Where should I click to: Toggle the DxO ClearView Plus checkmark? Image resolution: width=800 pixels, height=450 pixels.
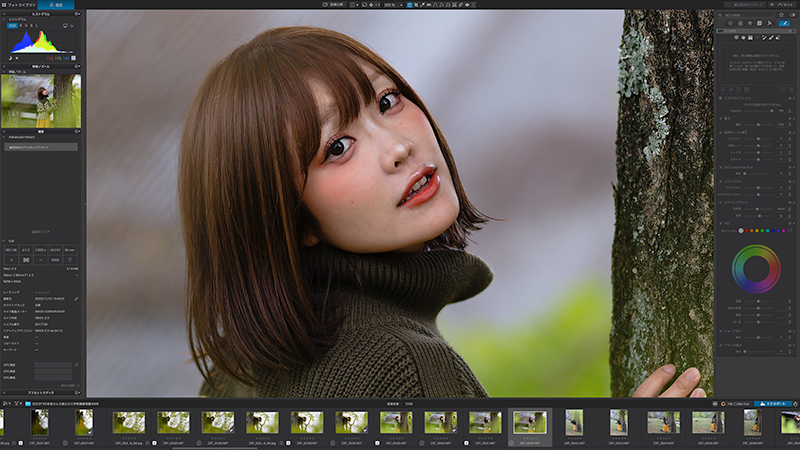[x=721, y=167]
